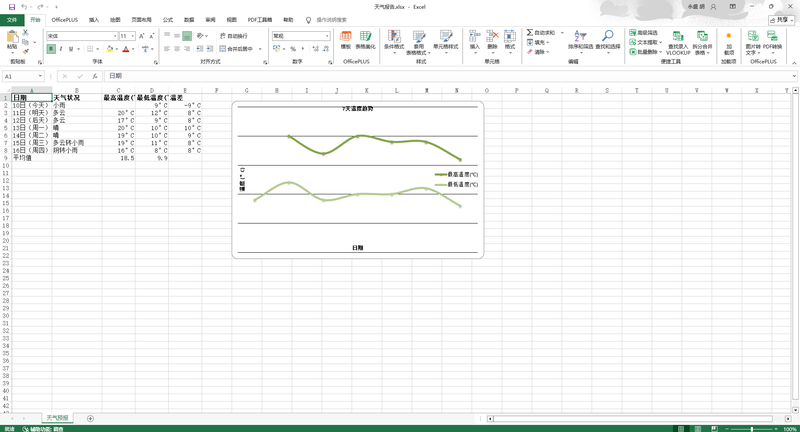Open the 插入 (Insert) ribbon tab

tap(93, 19)
